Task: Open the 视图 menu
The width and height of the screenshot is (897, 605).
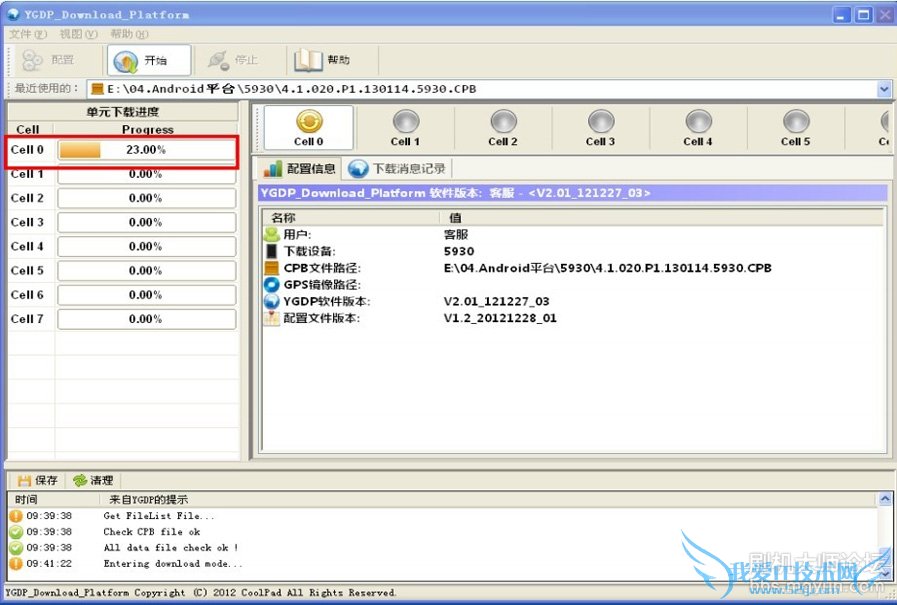Action: (78, 34)
